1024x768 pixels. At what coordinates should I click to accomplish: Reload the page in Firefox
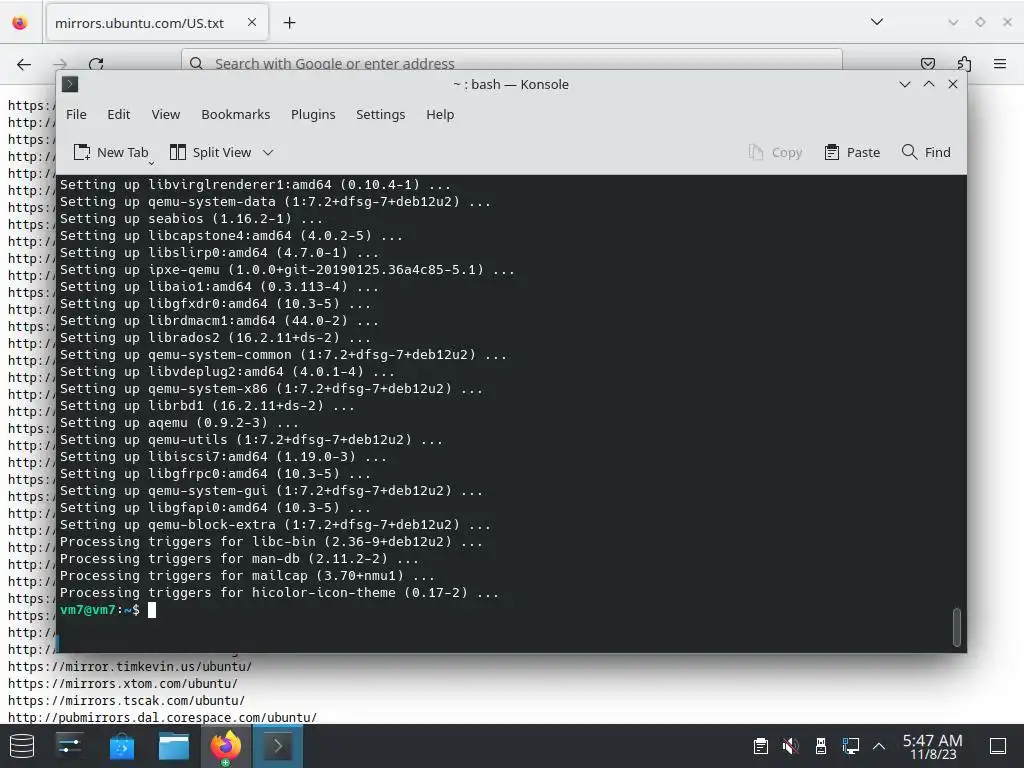(x=96, y=64)
